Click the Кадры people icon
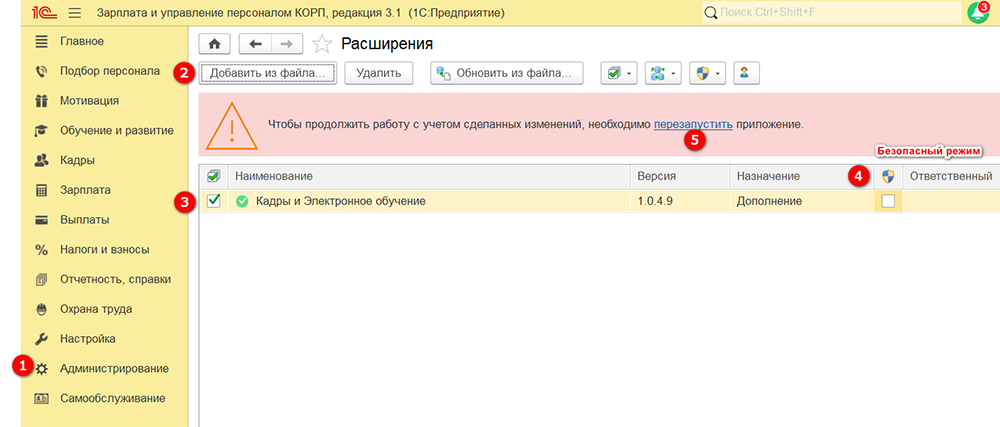This screenshot has width=1000, height=427. (x=41, y=160)
